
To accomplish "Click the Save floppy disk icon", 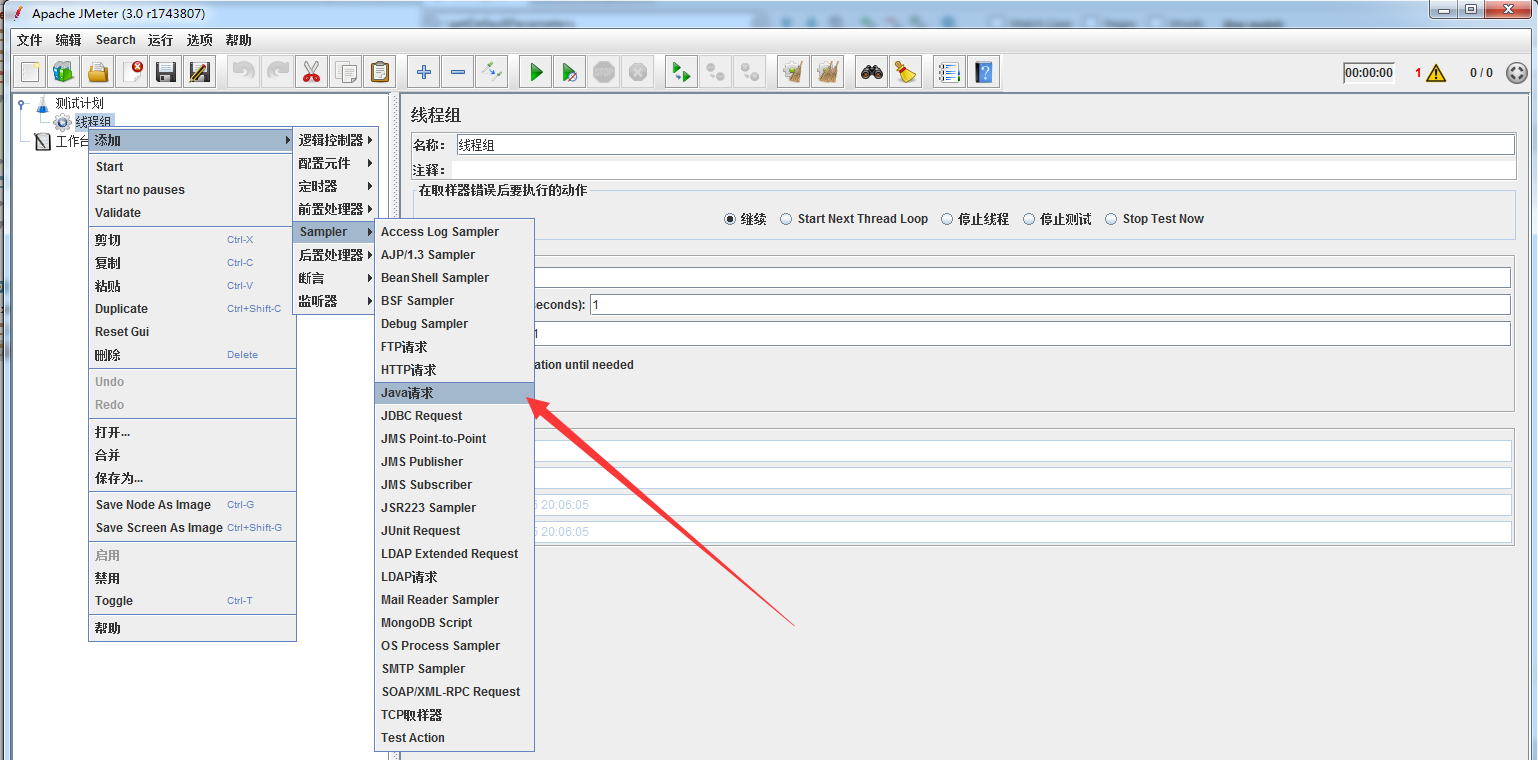I will point(166,72).
